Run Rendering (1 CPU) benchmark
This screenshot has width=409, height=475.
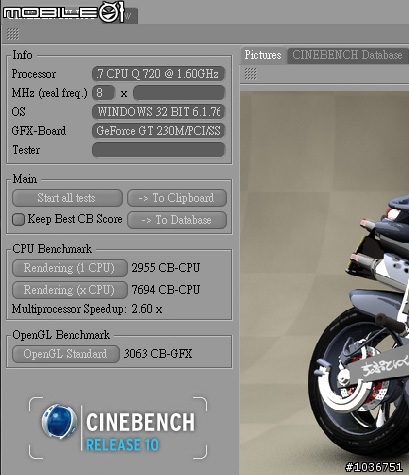coord(70,268)
